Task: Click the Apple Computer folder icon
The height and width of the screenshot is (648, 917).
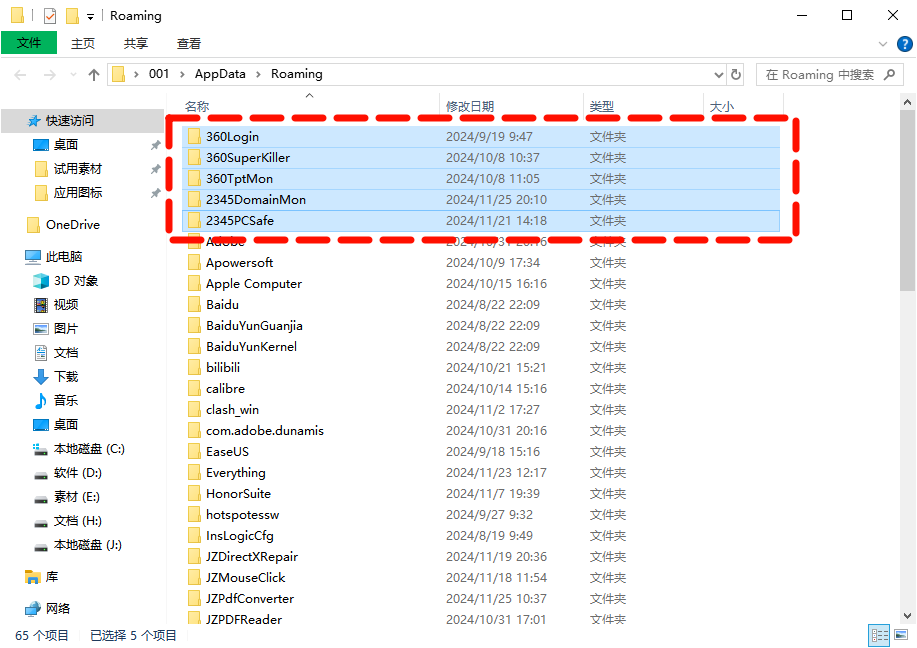Action: pos(194,284)
